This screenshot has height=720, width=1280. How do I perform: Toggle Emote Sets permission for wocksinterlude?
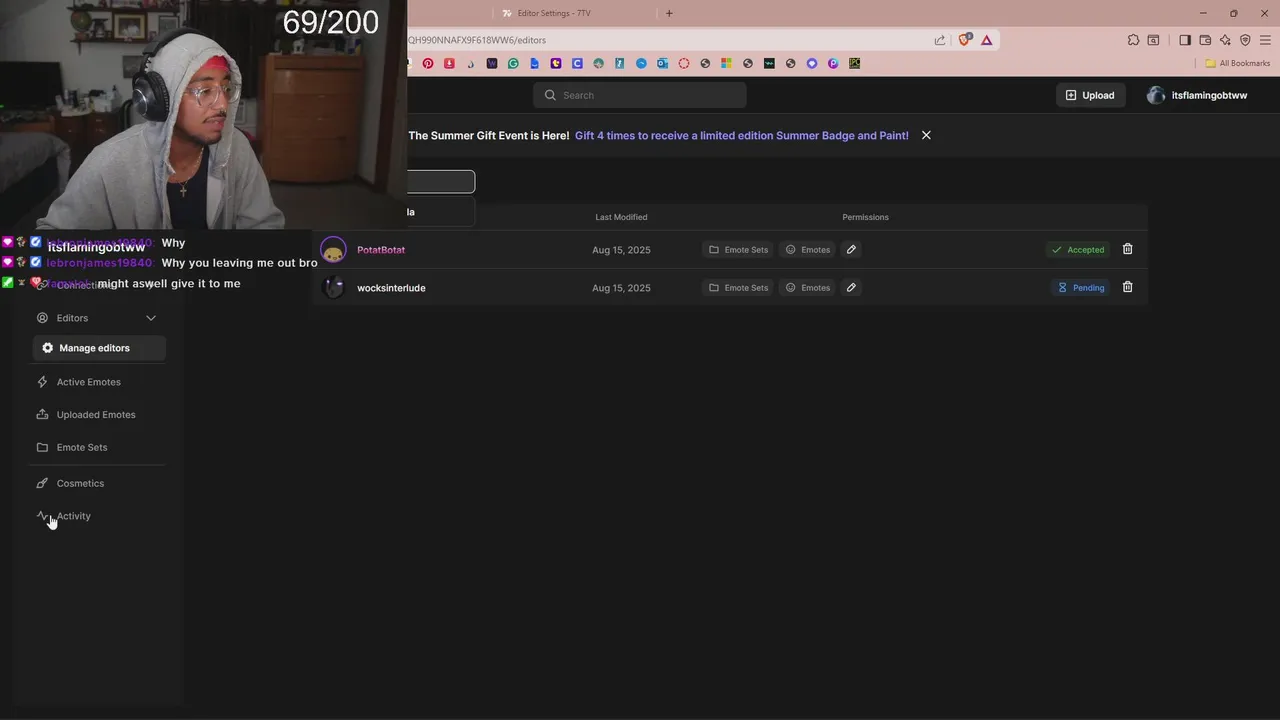pyautogui.click(x=738, y=287)
